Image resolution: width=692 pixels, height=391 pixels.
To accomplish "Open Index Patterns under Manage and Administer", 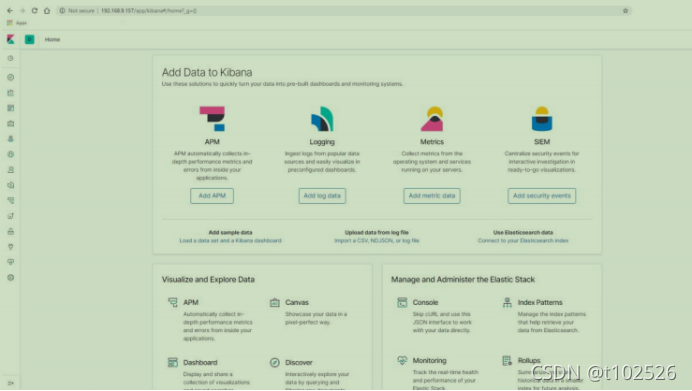I will pyautogui.click(x=540, y=302).
